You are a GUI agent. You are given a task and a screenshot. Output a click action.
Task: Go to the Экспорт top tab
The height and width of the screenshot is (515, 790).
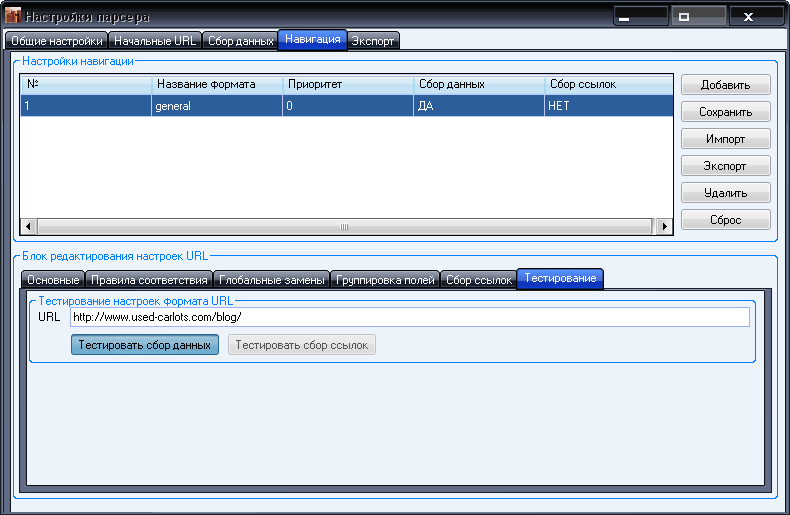tap(373, 41)
